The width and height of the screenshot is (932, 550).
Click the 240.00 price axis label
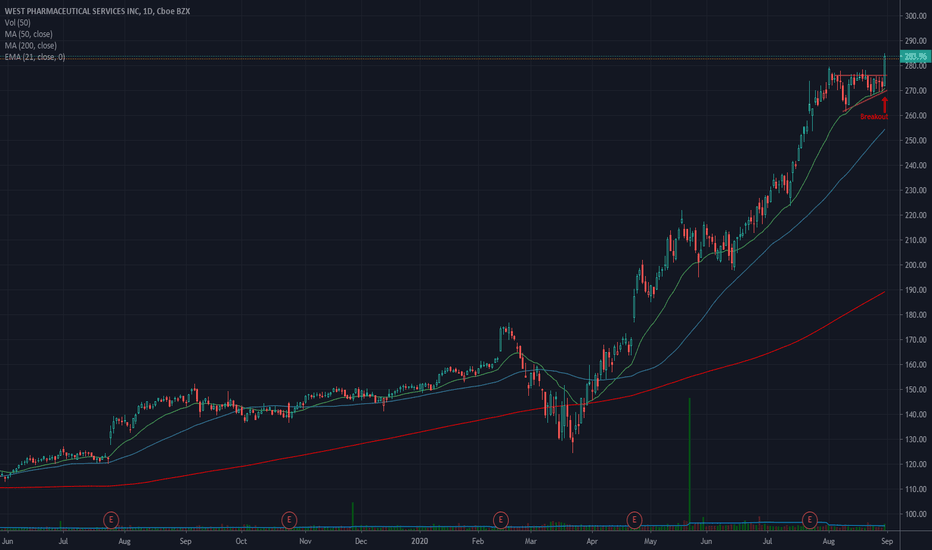pyautogui.click(x=916, y=166)
